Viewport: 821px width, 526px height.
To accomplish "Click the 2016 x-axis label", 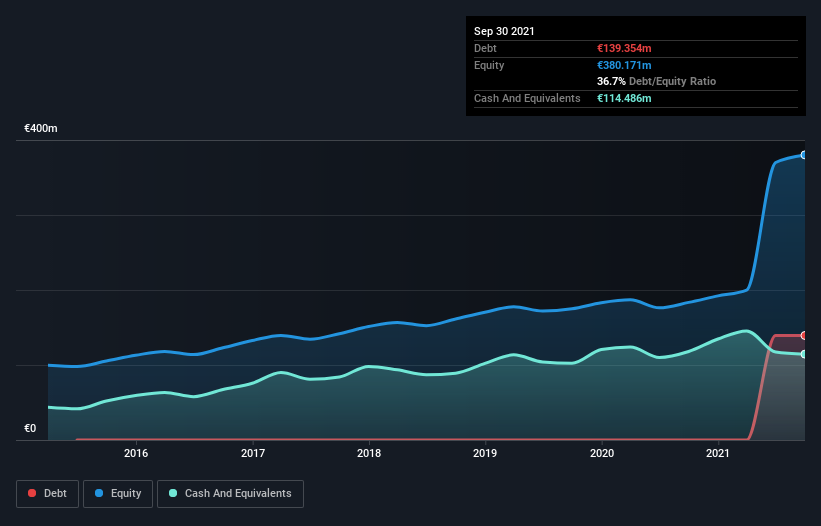I will pos(136,453).
